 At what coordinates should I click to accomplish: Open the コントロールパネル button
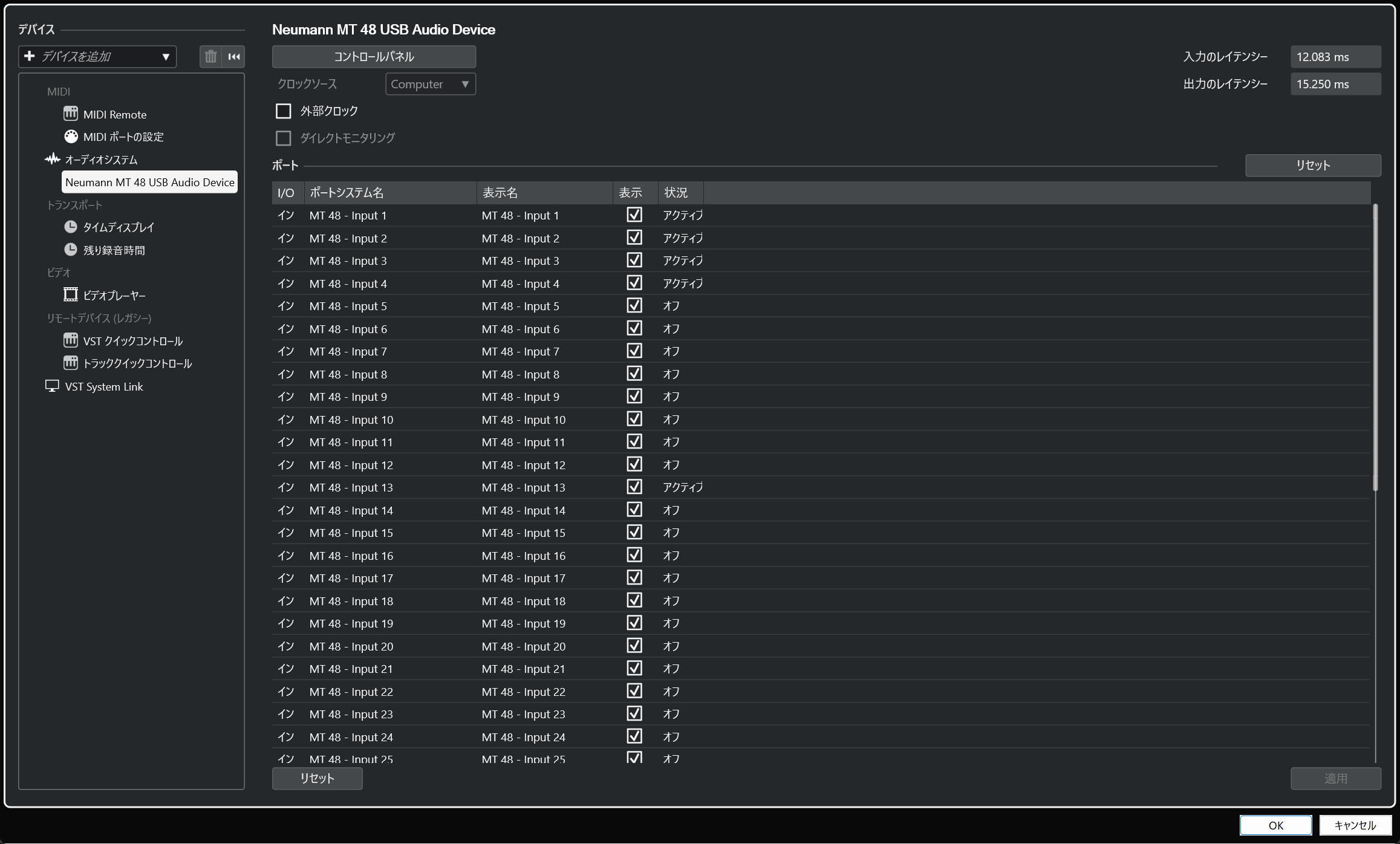(374, 57)
